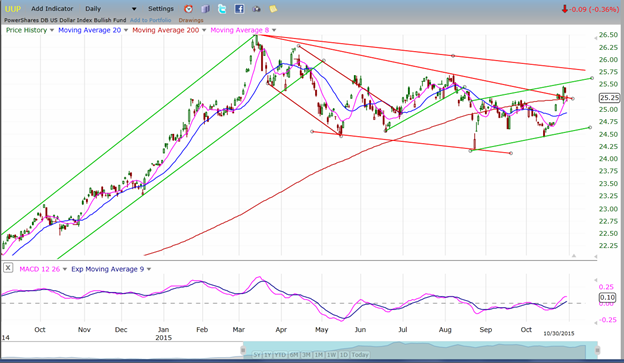Click the alarm clock alert icon

click(x=188, y=9)
